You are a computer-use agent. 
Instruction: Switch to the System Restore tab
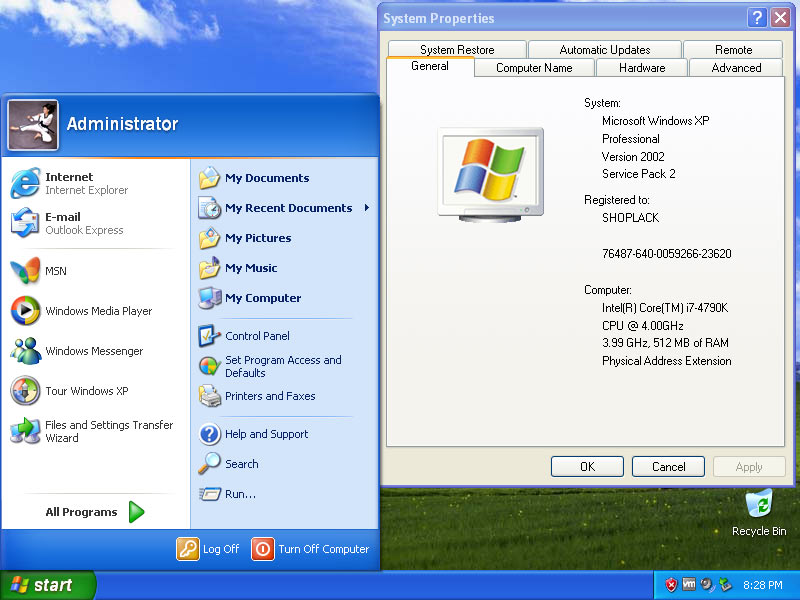pos(457,49)
